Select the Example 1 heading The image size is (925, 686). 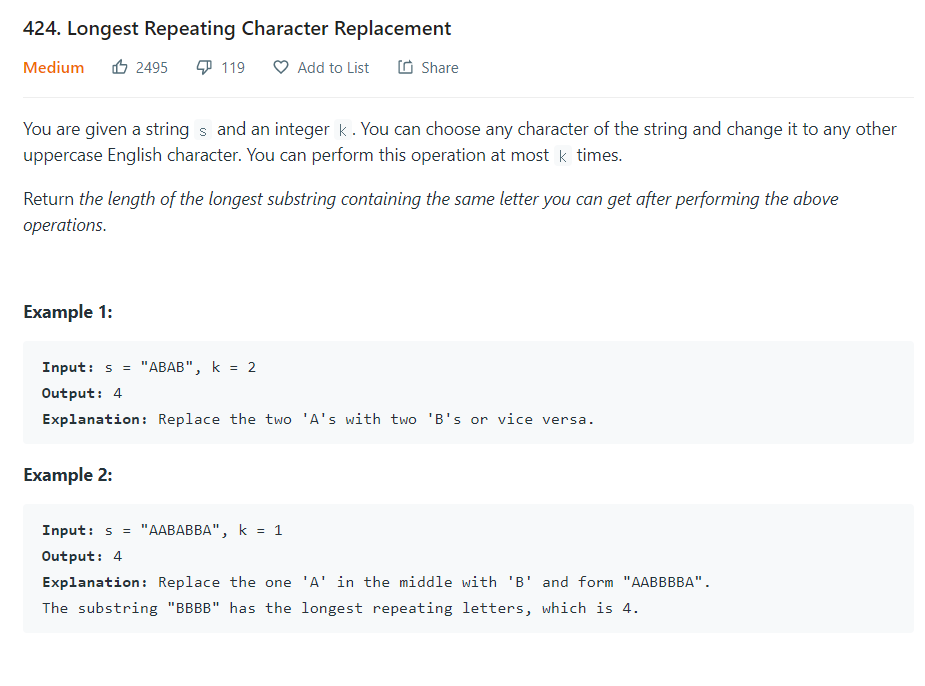pyautogui.click(x=67, y=311)
